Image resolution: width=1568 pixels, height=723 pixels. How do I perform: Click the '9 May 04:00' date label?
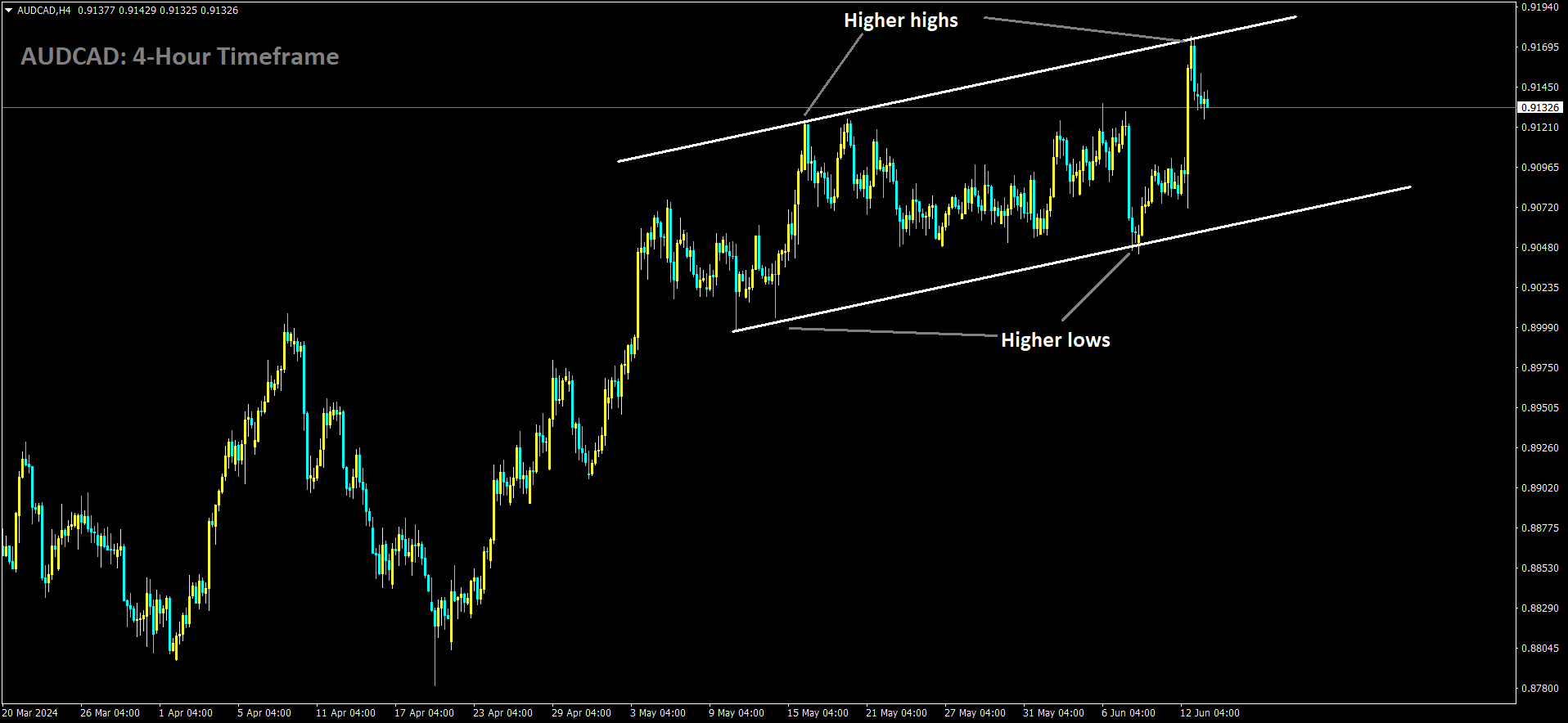[x=737, y=713]
